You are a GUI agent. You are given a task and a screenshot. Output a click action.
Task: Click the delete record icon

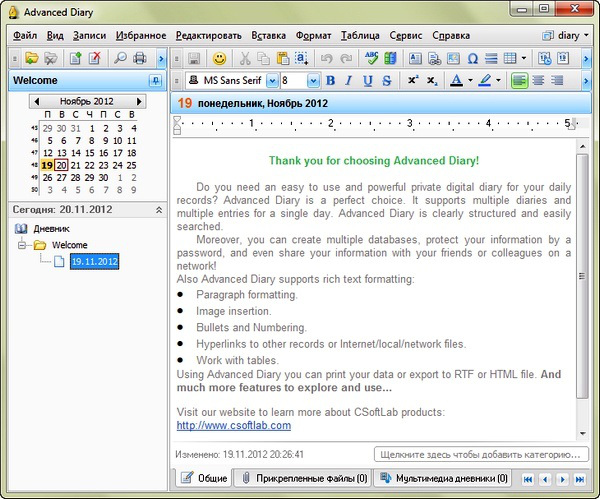click(x=95, y=58)
